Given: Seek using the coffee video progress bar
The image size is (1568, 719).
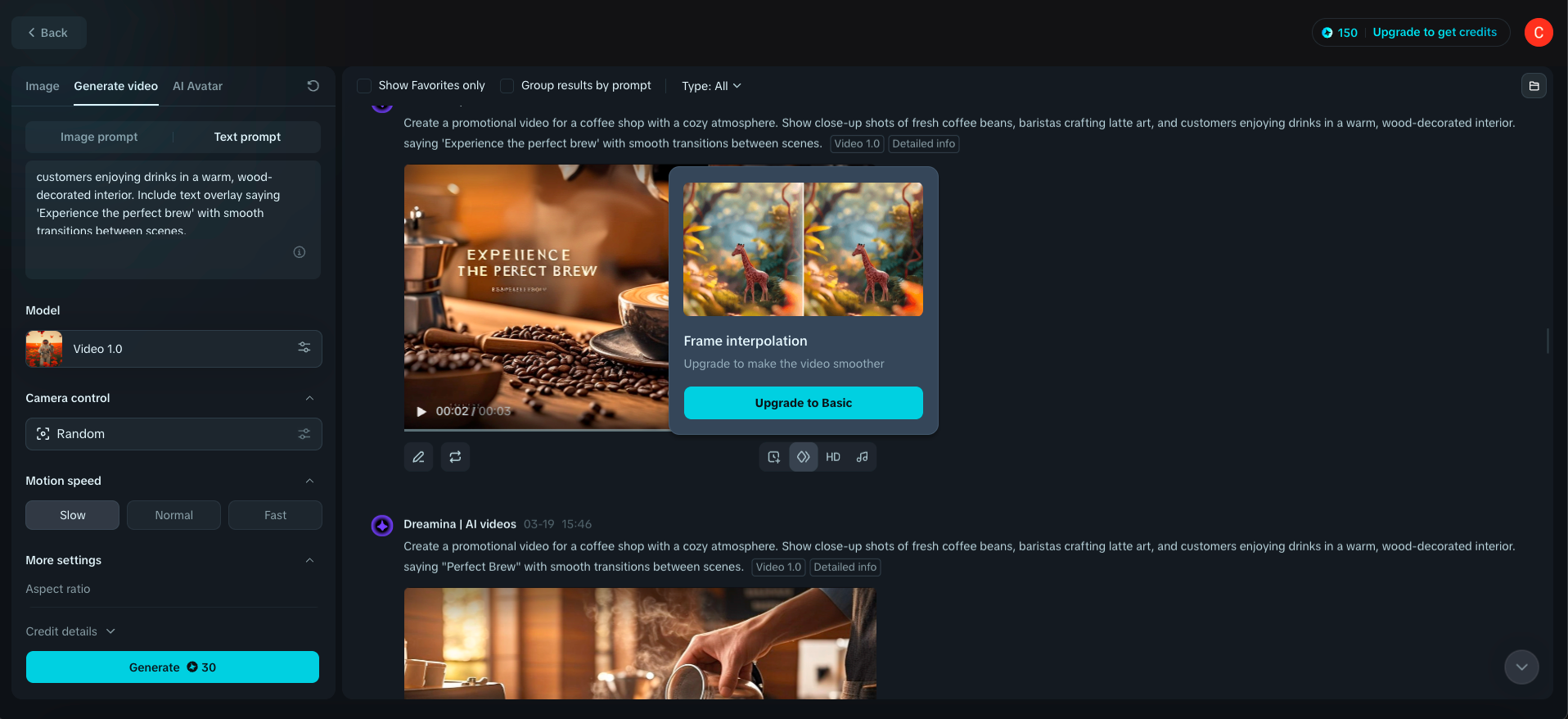Looking at the screenshot, I should point(537,429).
